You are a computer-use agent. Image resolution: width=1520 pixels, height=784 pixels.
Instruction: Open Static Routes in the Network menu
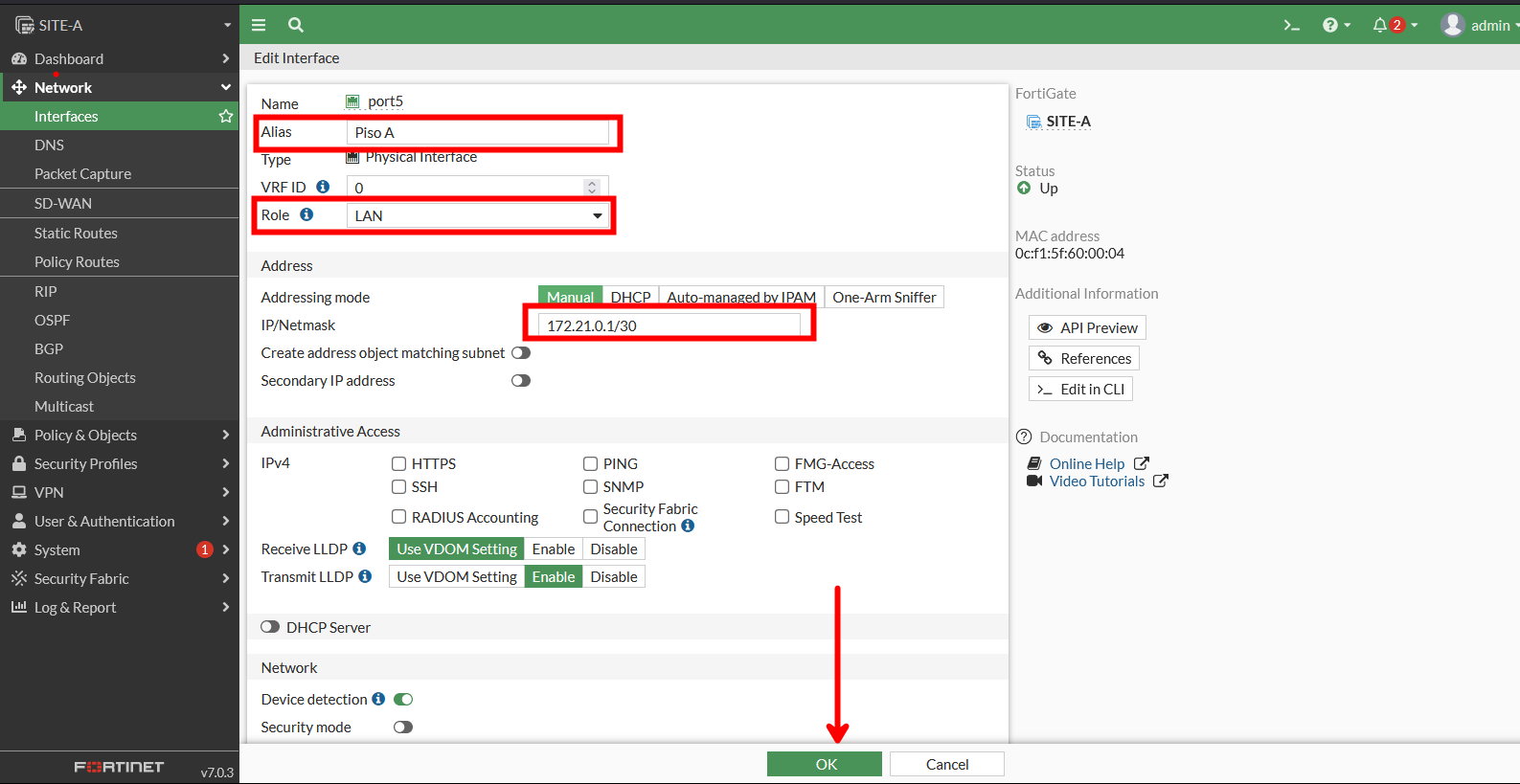pyautogui.click(x=76, y=233)
